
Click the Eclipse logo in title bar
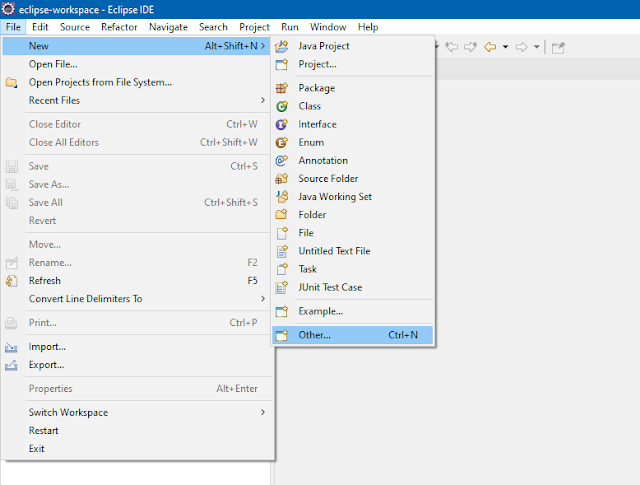(8, 9)
